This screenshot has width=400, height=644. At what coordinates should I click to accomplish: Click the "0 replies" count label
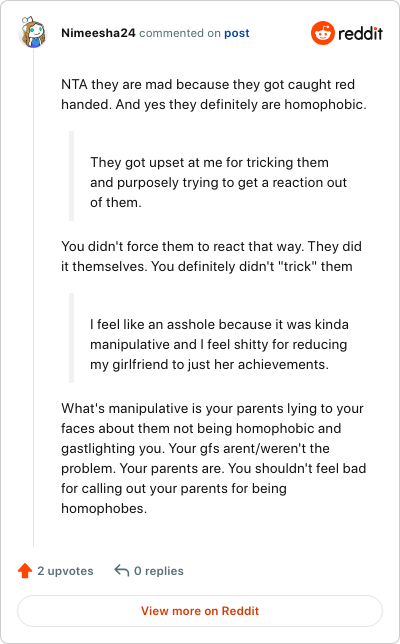[159, 571]
